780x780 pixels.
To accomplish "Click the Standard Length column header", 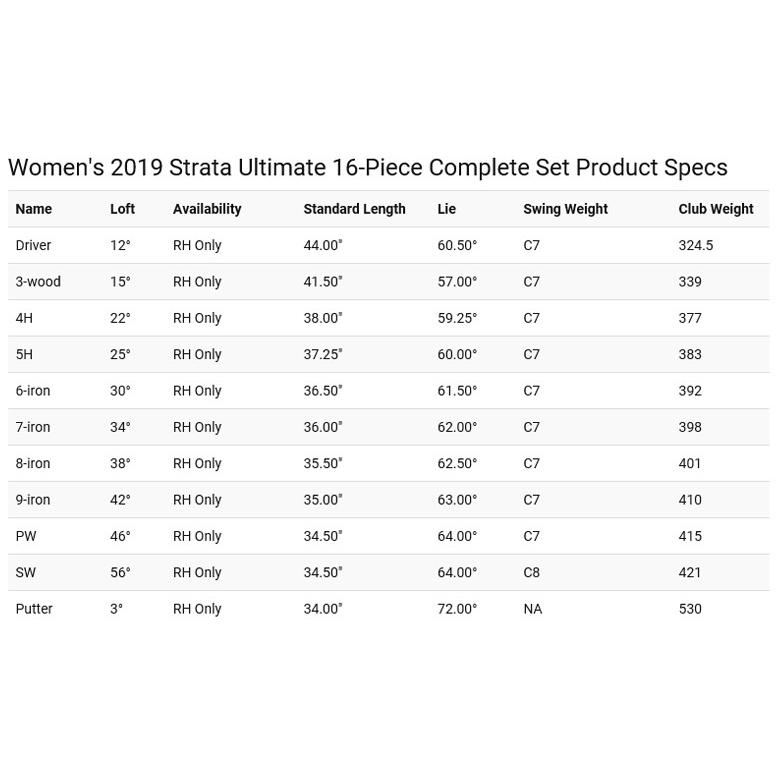I will click(354, 209).
